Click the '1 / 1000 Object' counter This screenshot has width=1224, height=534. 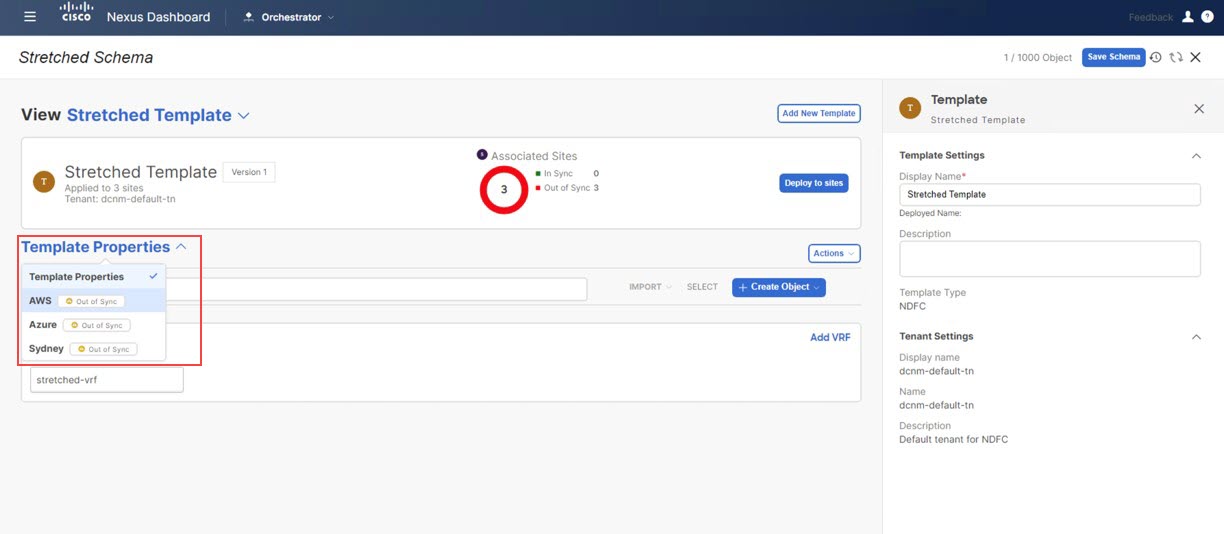(x=1038, y=58)
